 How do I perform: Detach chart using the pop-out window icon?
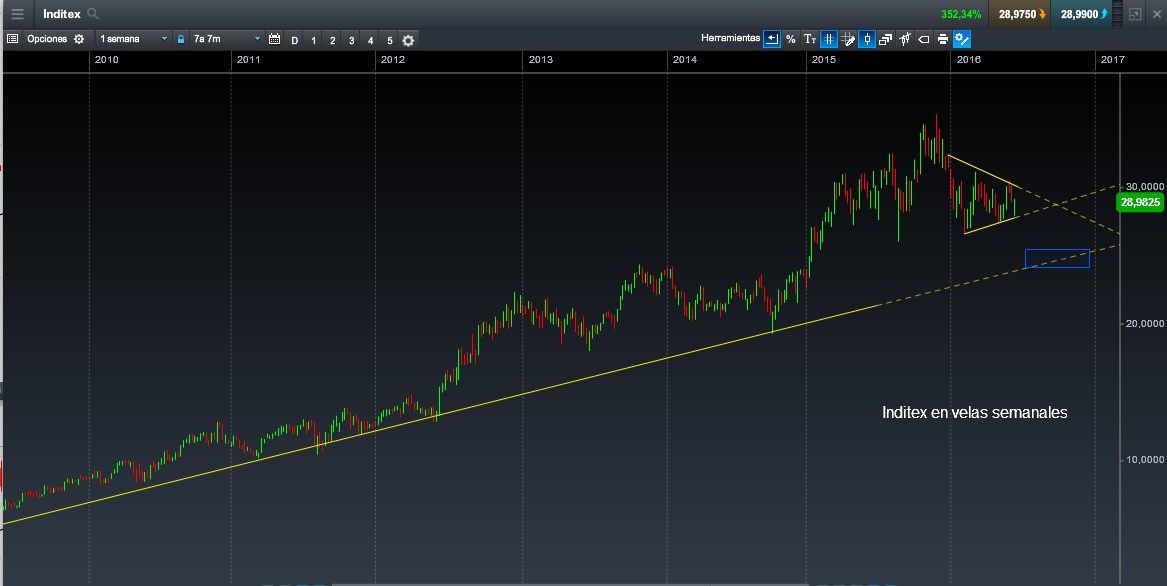pyautogui.click(x=1135, y=14)
